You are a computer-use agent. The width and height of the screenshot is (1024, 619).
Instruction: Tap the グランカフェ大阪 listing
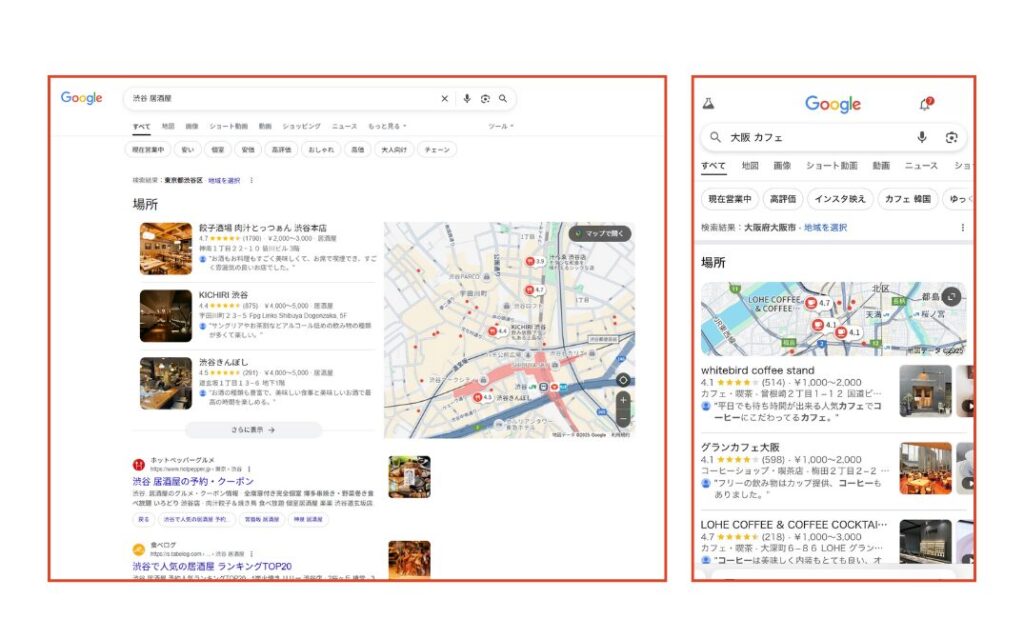point(740,447)
